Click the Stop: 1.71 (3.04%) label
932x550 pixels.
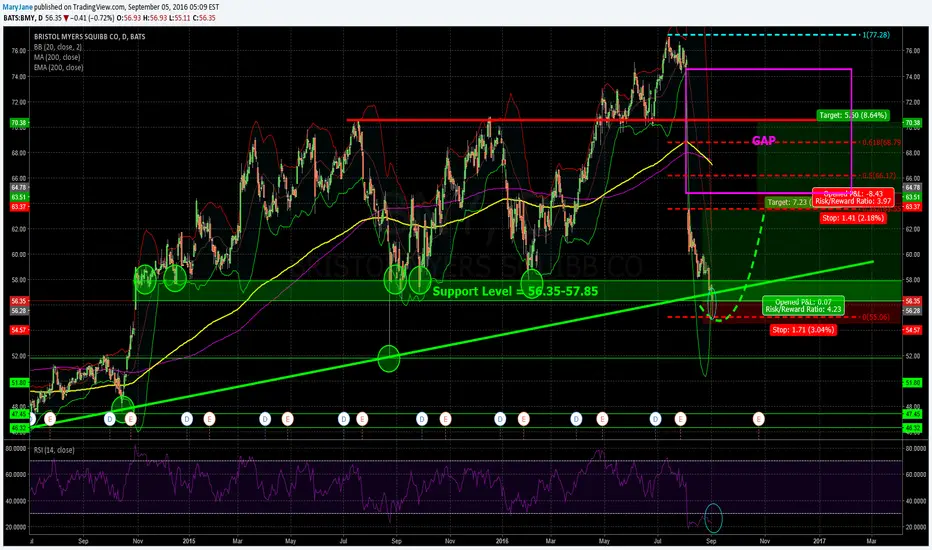tap(803, 329)
